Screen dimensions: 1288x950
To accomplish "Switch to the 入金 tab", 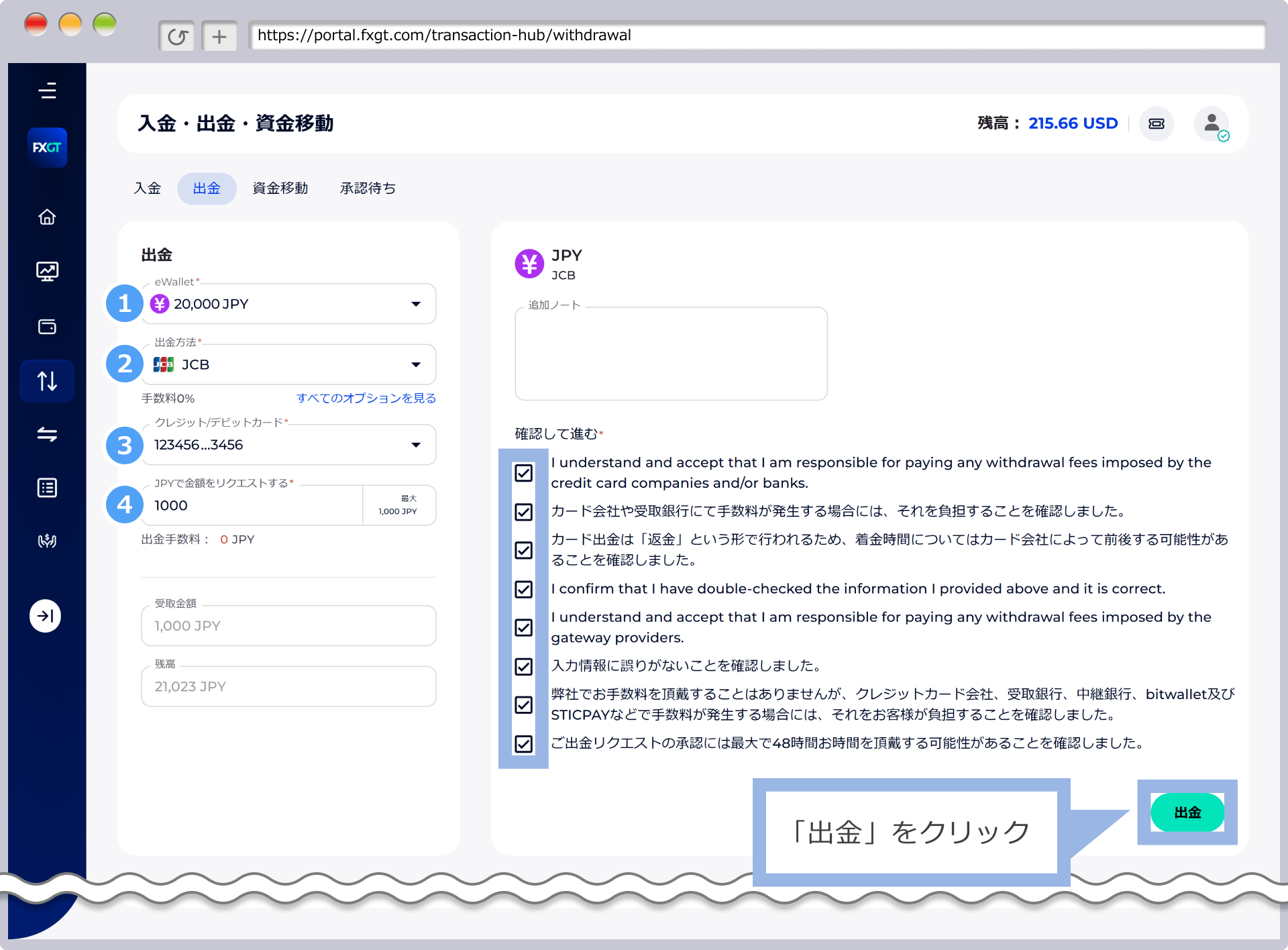I will pos(148,189).
